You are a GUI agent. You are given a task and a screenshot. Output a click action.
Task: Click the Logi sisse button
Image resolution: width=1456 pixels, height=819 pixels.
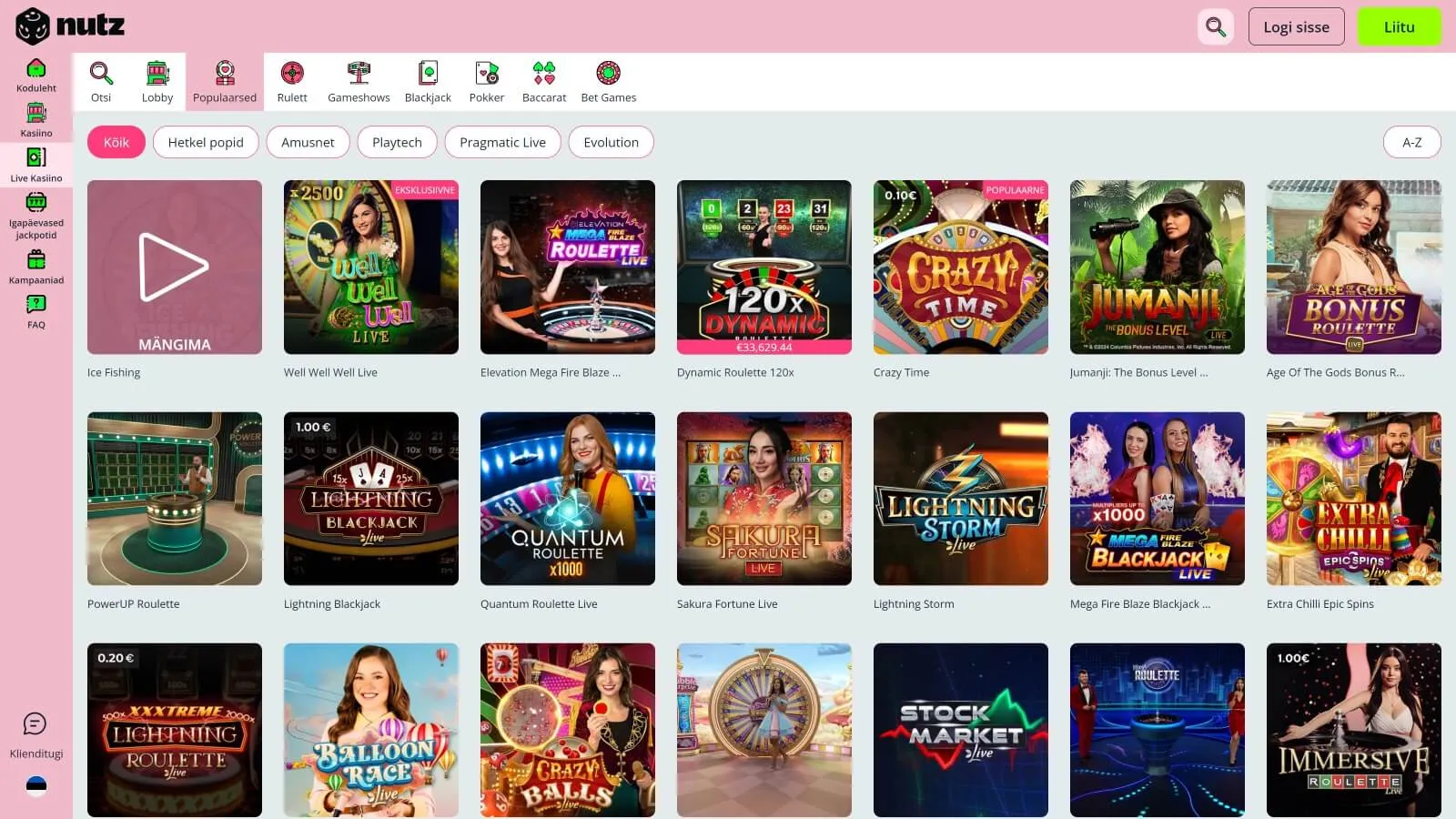[1296, 26]
